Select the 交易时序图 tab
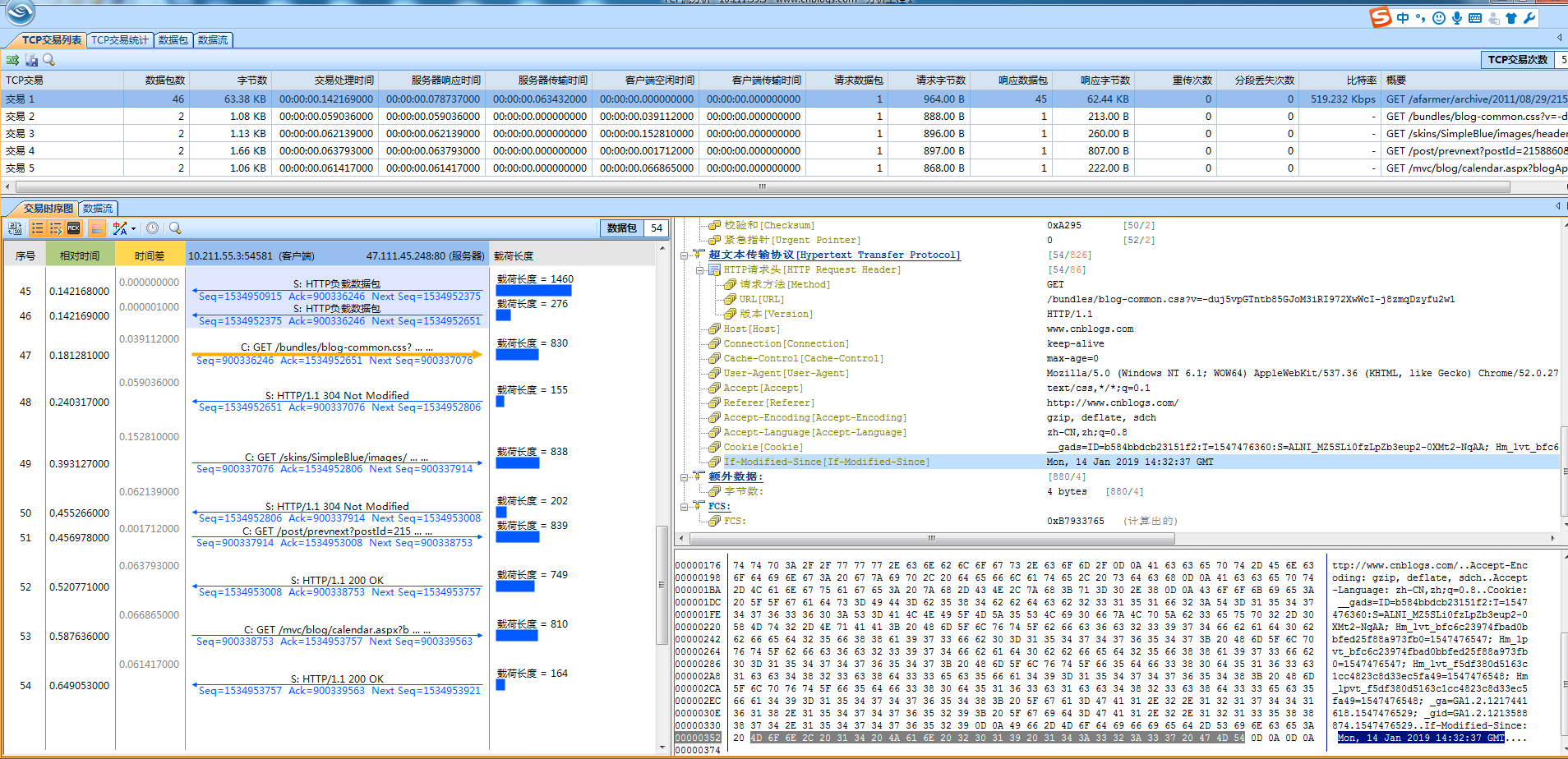The image size is (1568, 759). (x=48, y=208)
